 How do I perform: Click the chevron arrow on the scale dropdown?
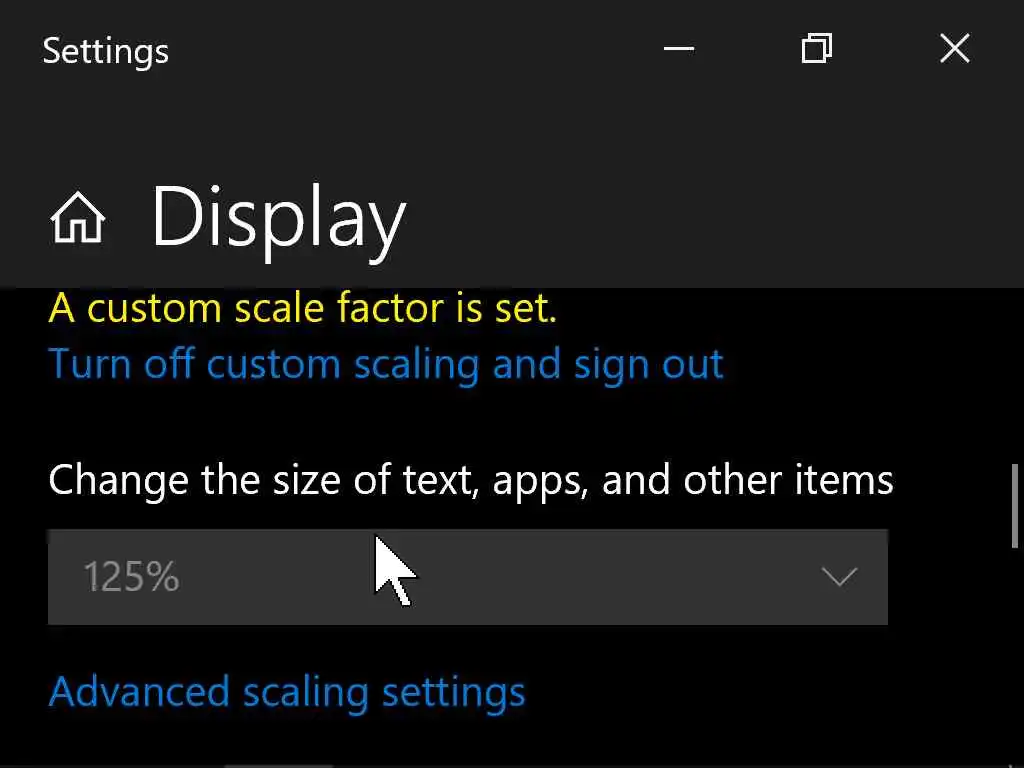click(x=838, y=577)
